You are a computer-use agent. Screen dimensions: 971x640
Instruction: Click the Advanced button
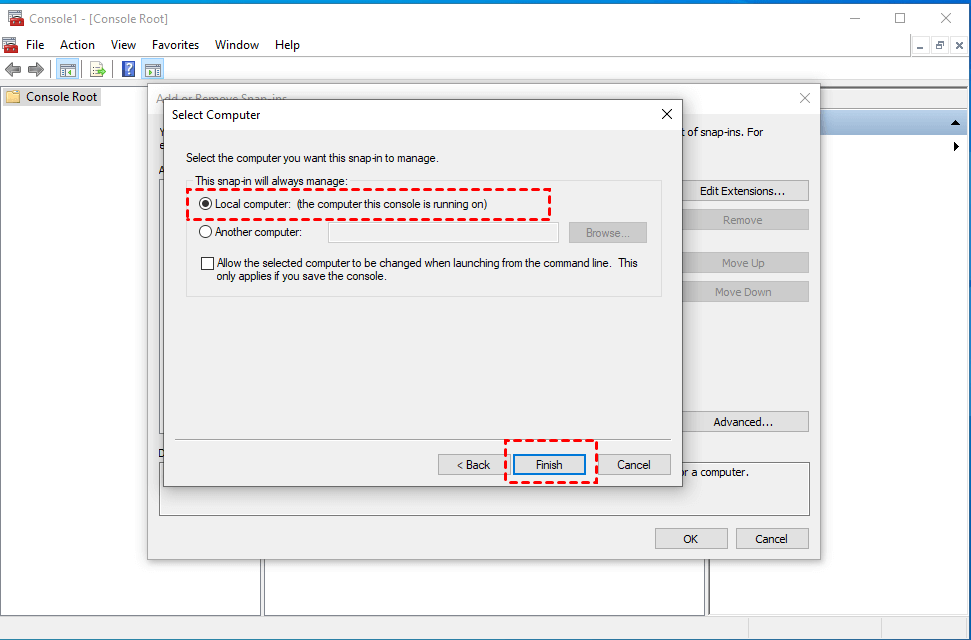pos(745,422)
